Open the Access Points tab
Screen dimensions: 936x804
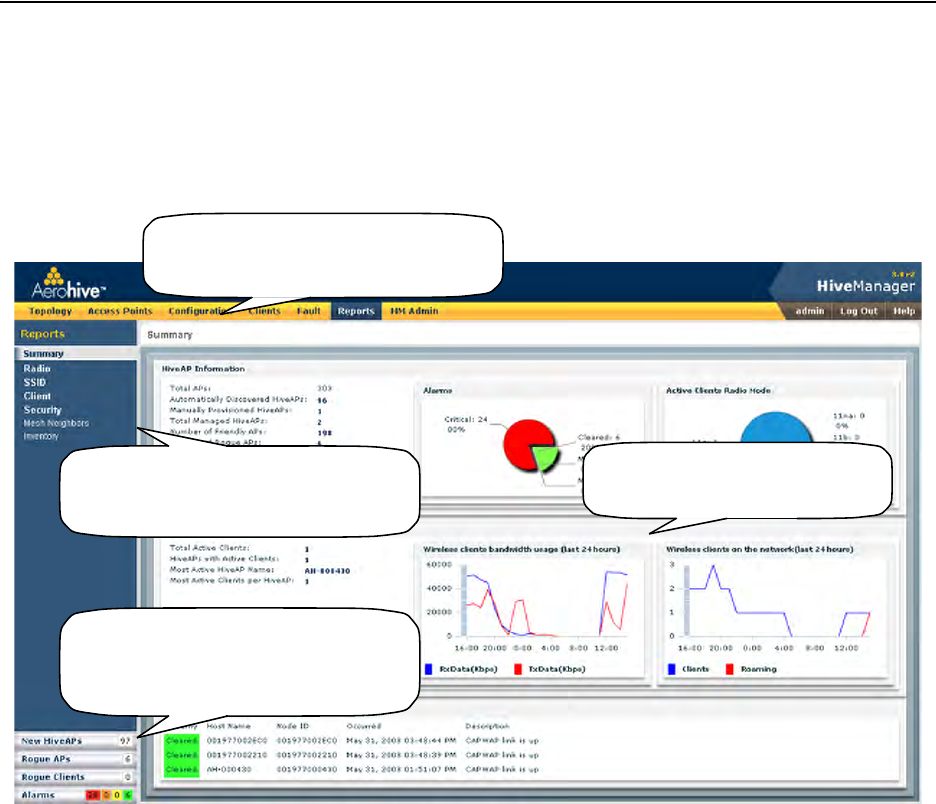120,311
